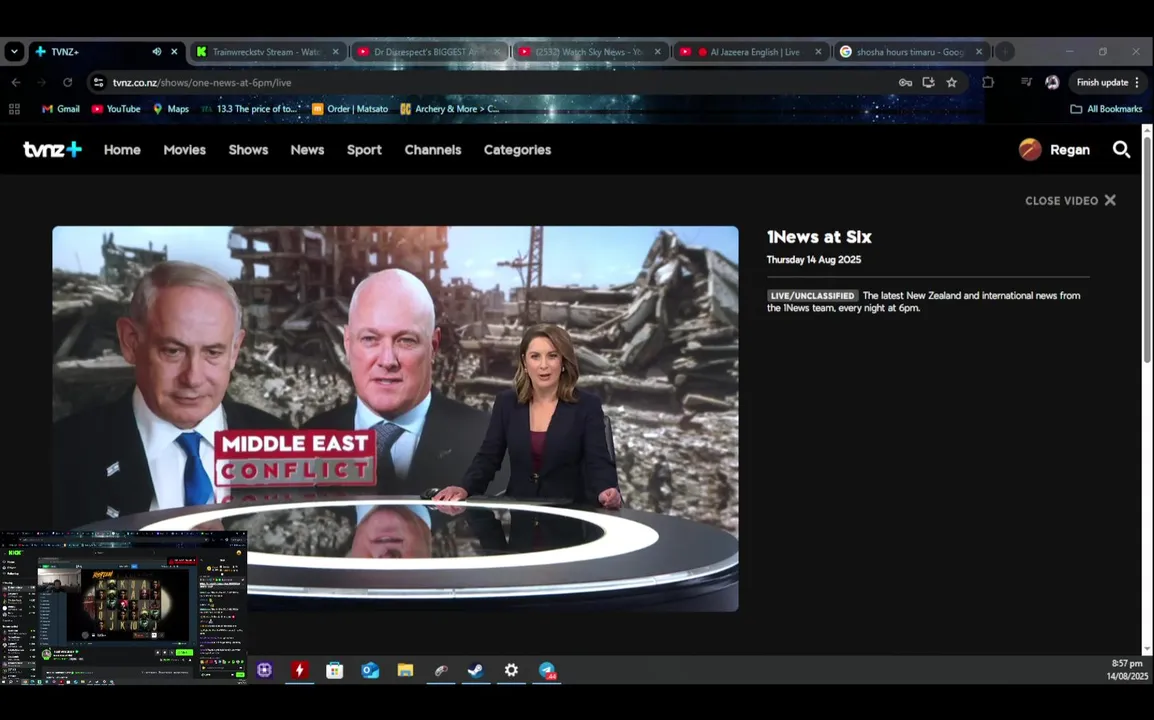Open the TVNZ+ search magnifier
1154x720 pixels.
click(1121, 149)
